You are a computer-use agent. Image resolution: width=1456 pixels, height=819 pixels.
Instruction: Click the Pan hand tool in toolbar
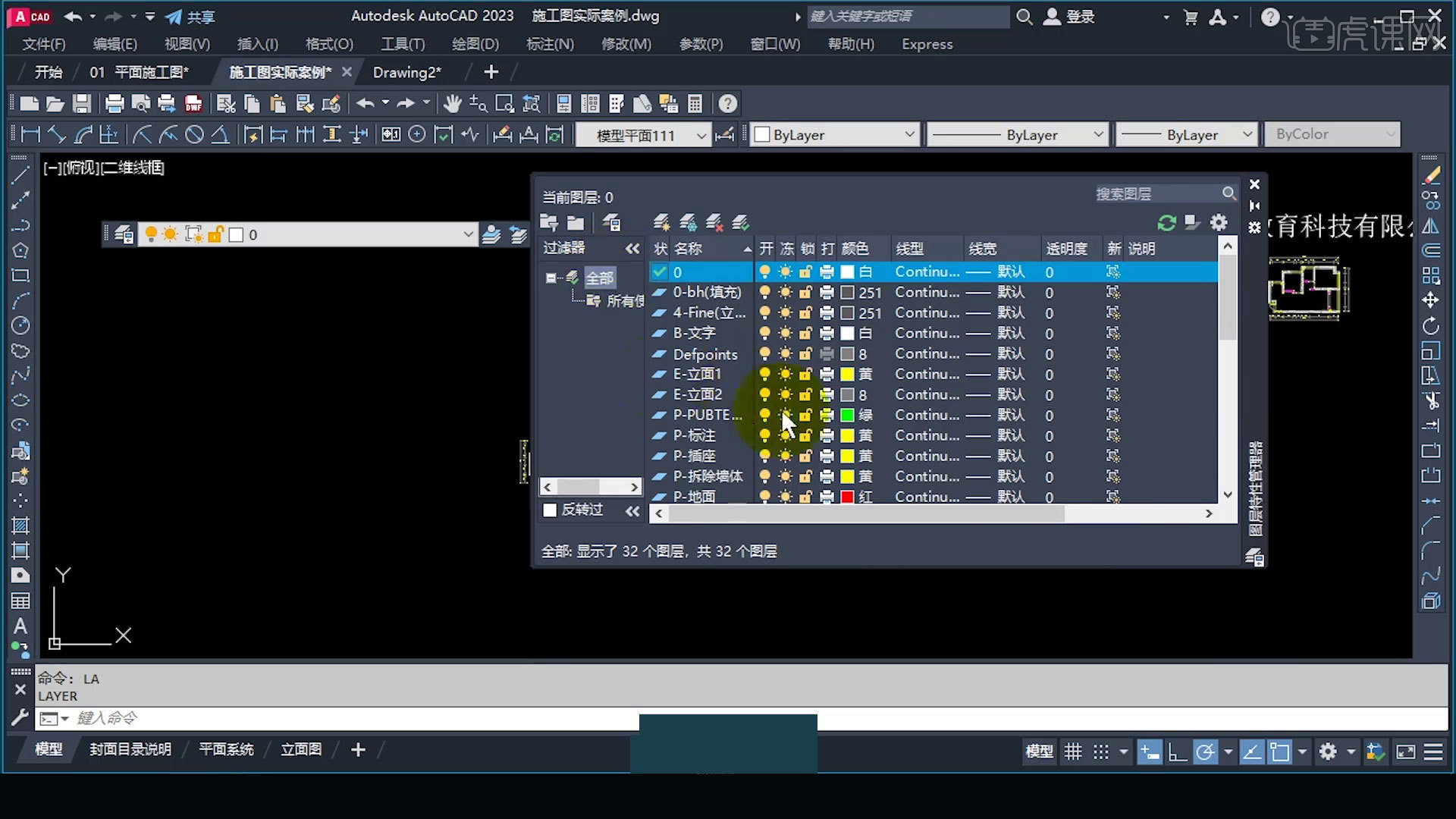pyautogui.click(x=453, y=103)
